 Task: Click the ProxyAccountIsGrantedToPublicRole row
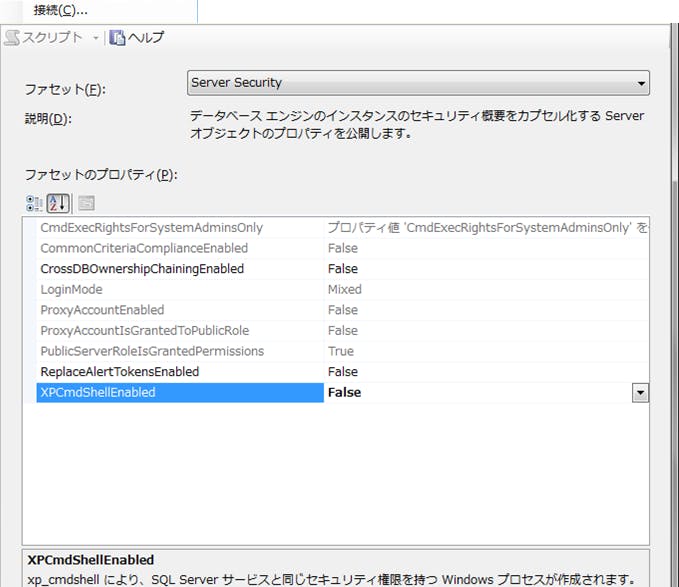click(x=144, y=331)
